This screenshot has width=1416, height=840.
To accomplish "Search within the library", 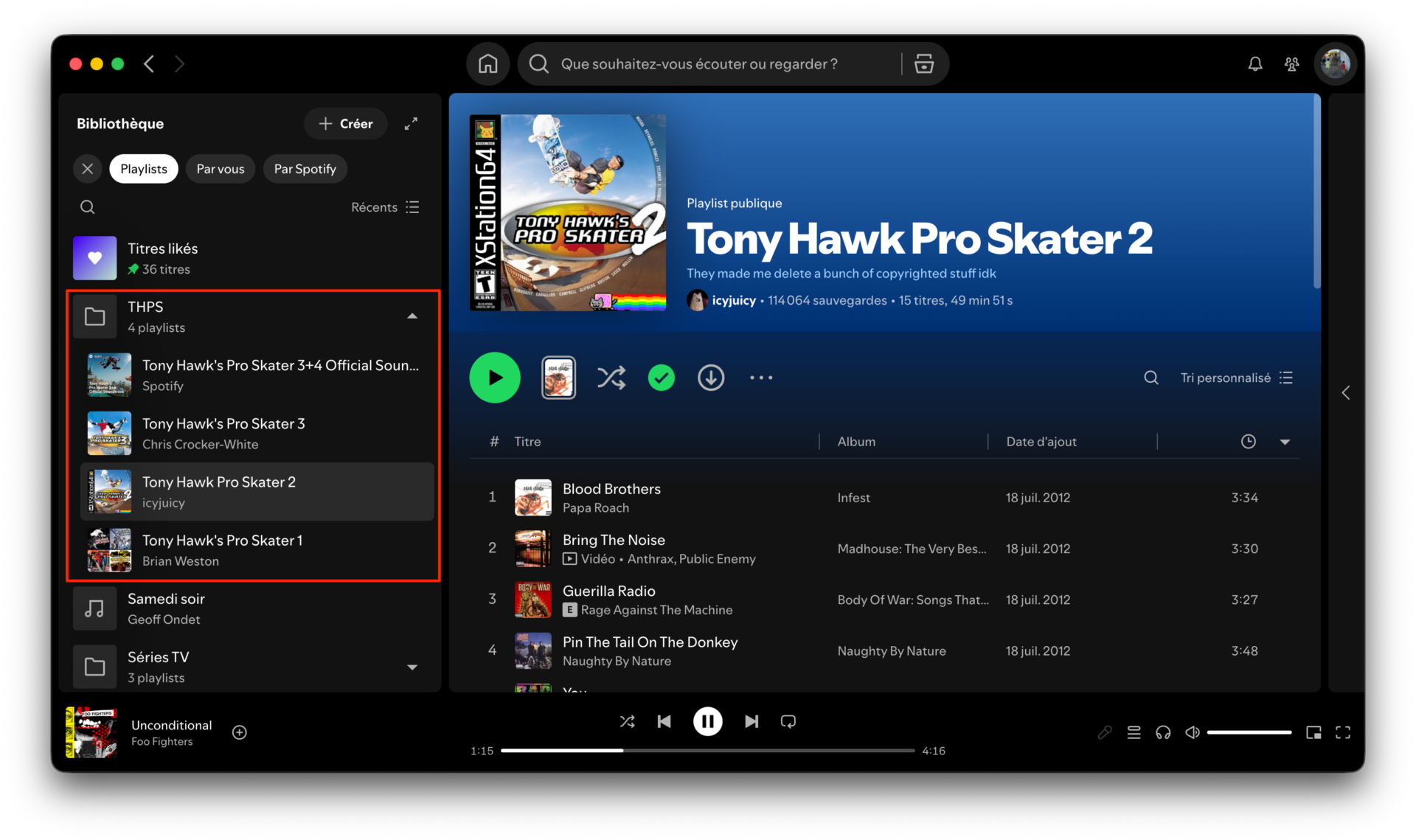I will tap(87, 207).
